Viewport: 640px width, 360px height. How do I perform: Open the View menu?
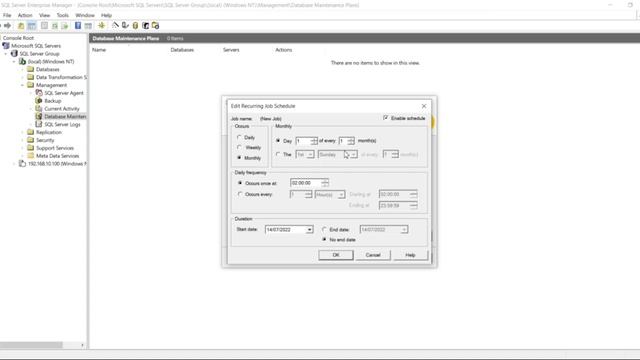coord(44,15)
